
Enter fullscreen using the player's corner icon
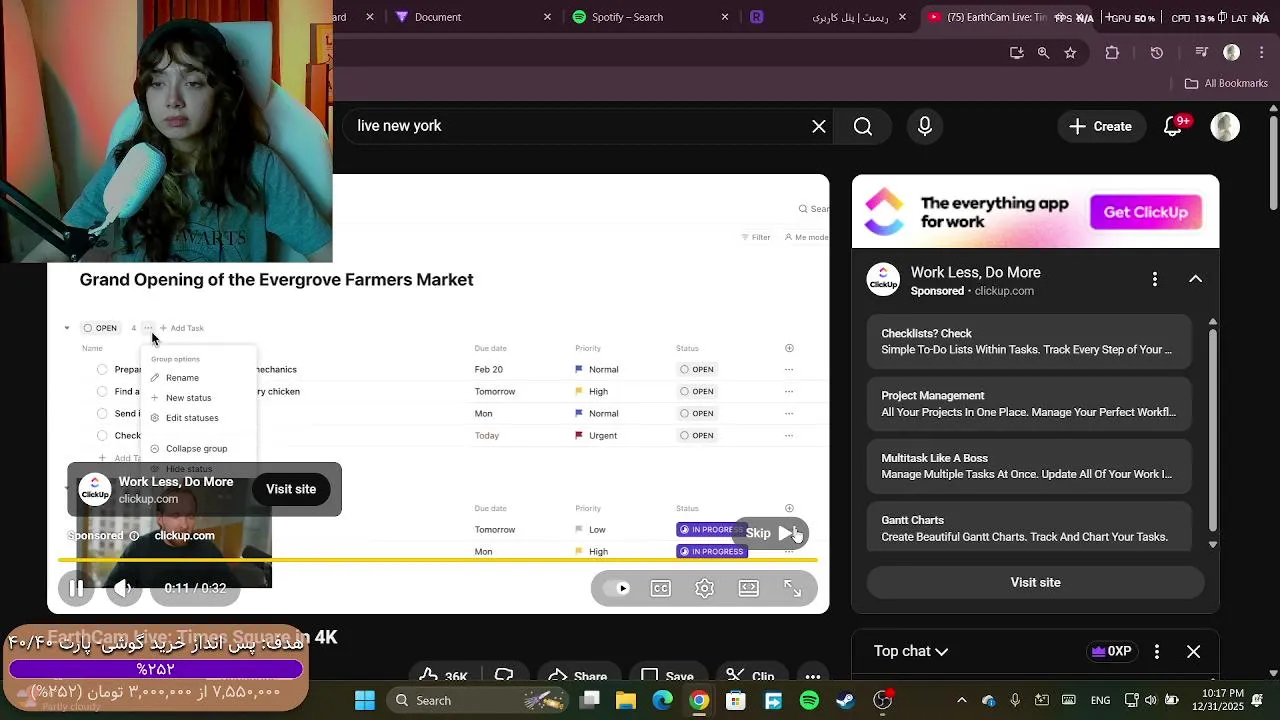tap(792, 588)
